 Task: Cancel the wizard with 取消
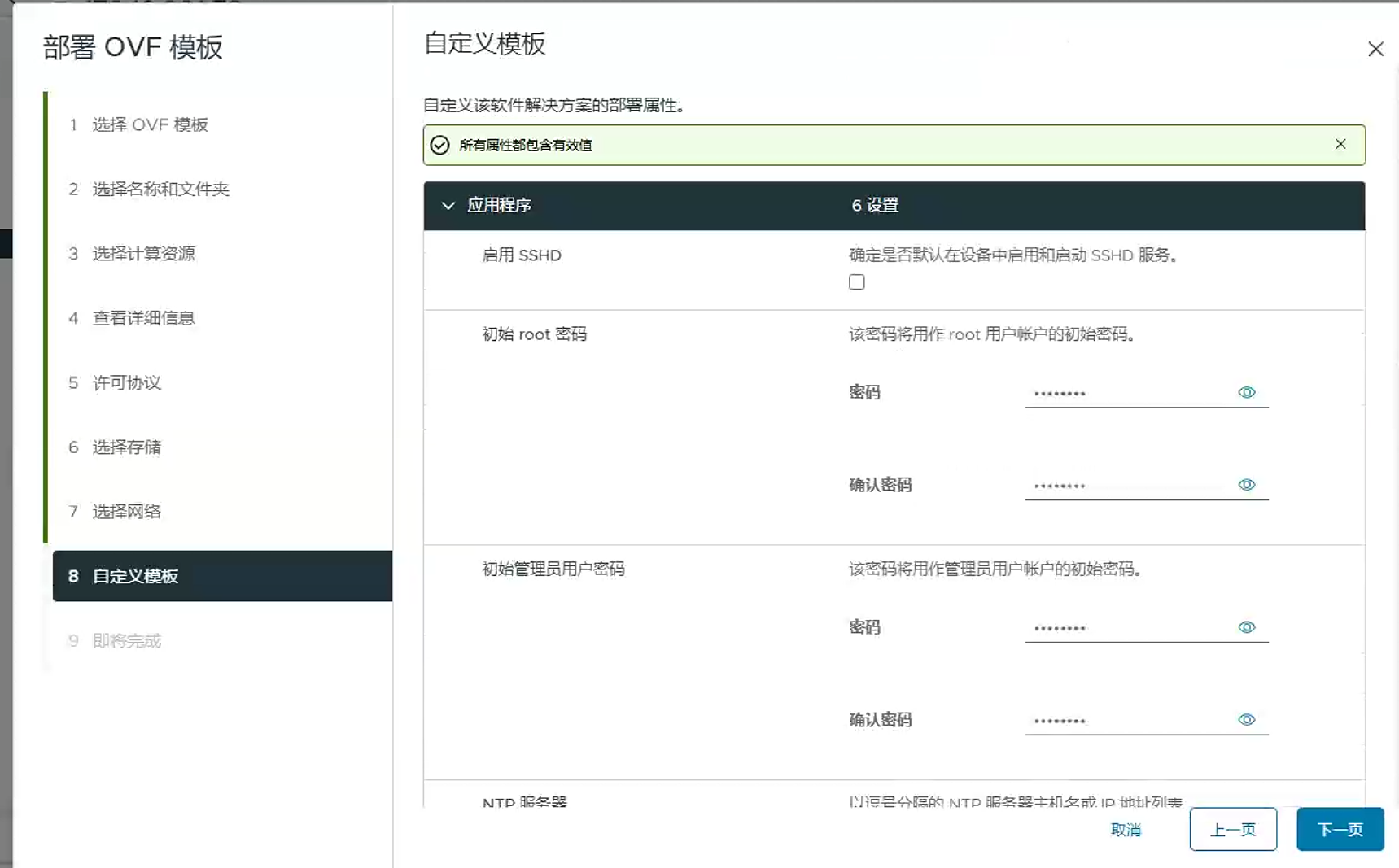coord(1126,830)
